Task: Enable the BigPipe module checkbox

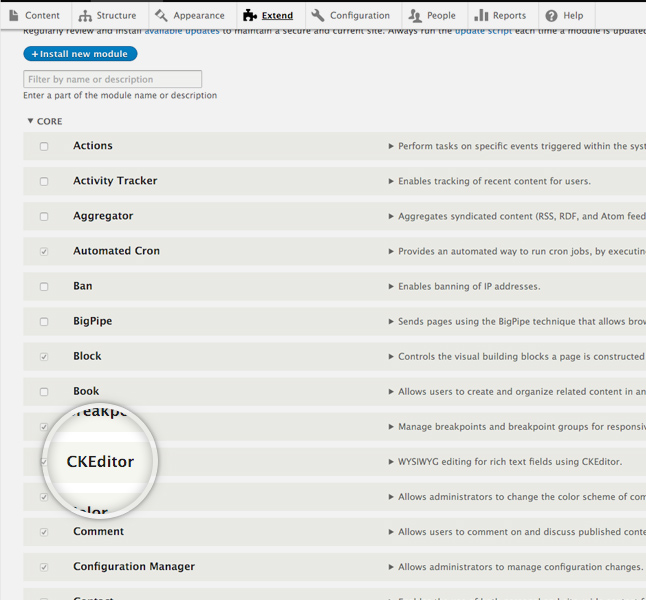Action: pyautogui.click(x=44, y=321)
